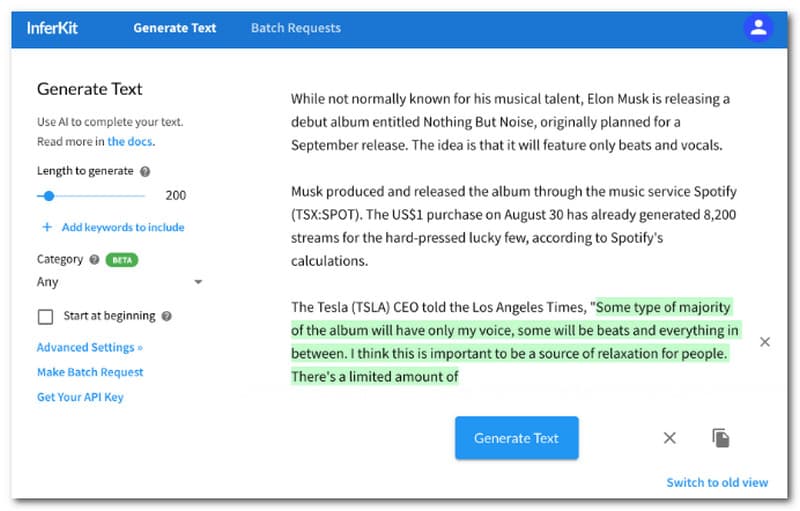Enable the Start at beginning checkbox
Image resolution: width=800 pixels, height=511 pixels.
coord(45,317)
